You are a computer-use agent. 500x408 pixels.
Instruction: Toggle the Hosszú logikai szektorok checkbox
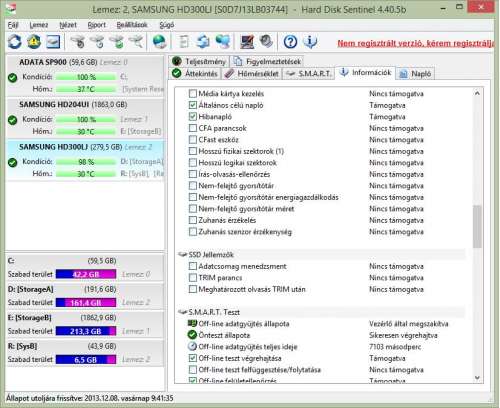pos(193,162)
